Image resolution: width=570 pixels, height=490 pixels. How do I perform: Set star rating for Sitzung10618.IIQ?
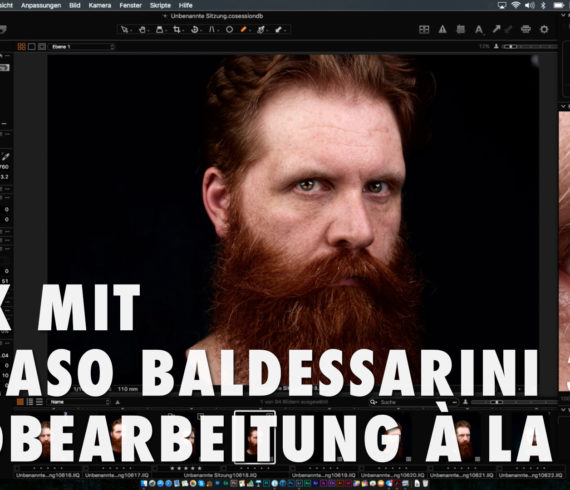(186, 468)
